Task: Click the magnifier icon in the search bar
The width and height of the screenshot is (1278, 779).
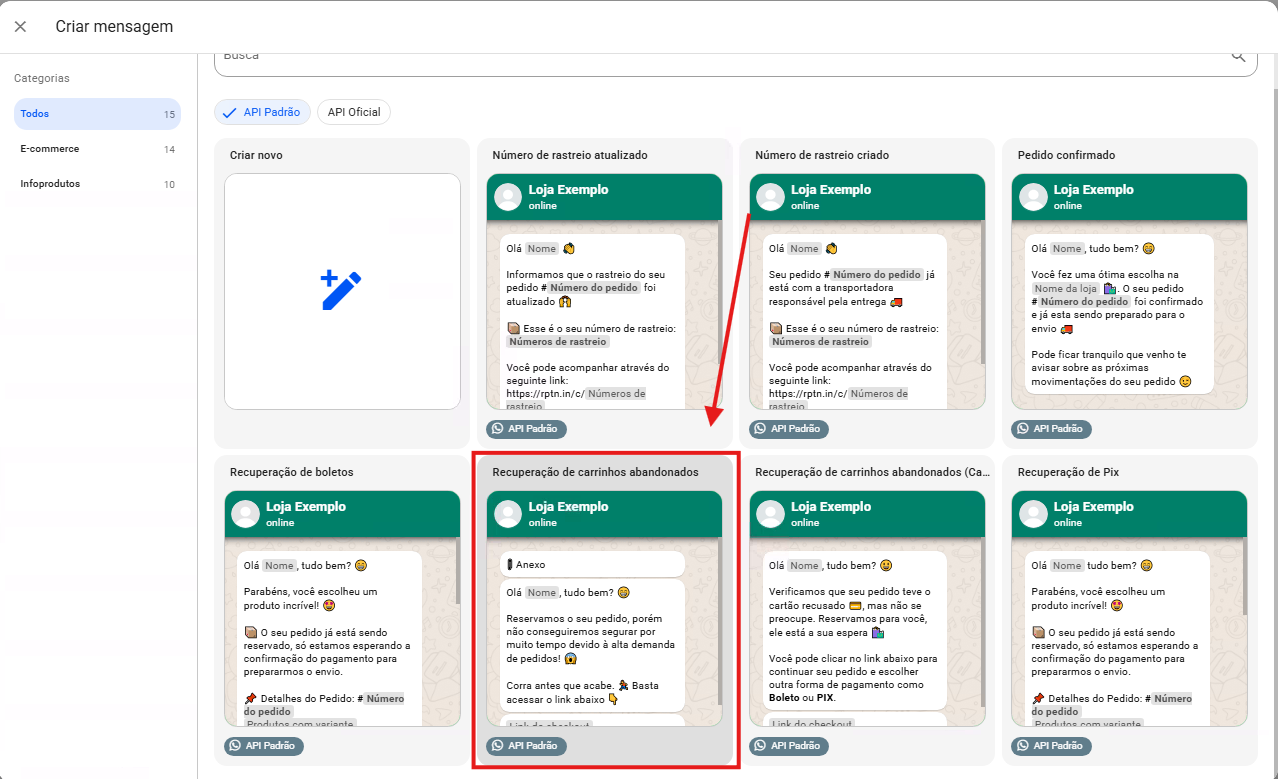Action: (1238, 56)
